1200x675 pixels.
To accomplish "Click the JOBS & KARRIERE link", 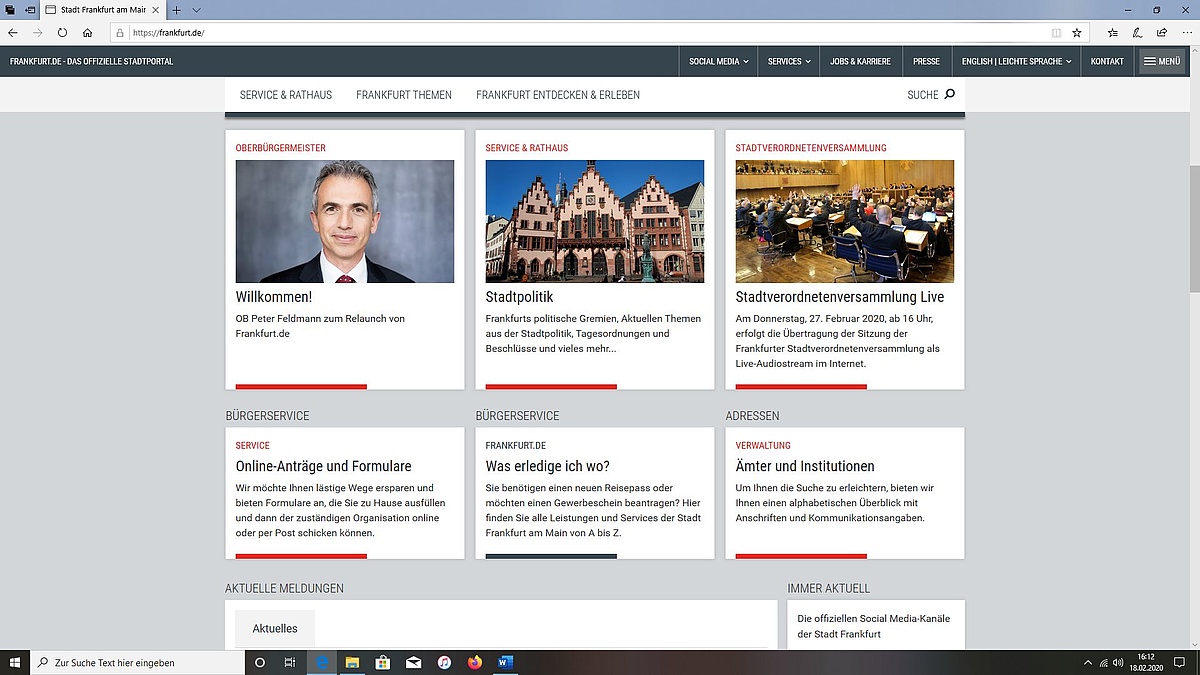I will coord(860,61).
